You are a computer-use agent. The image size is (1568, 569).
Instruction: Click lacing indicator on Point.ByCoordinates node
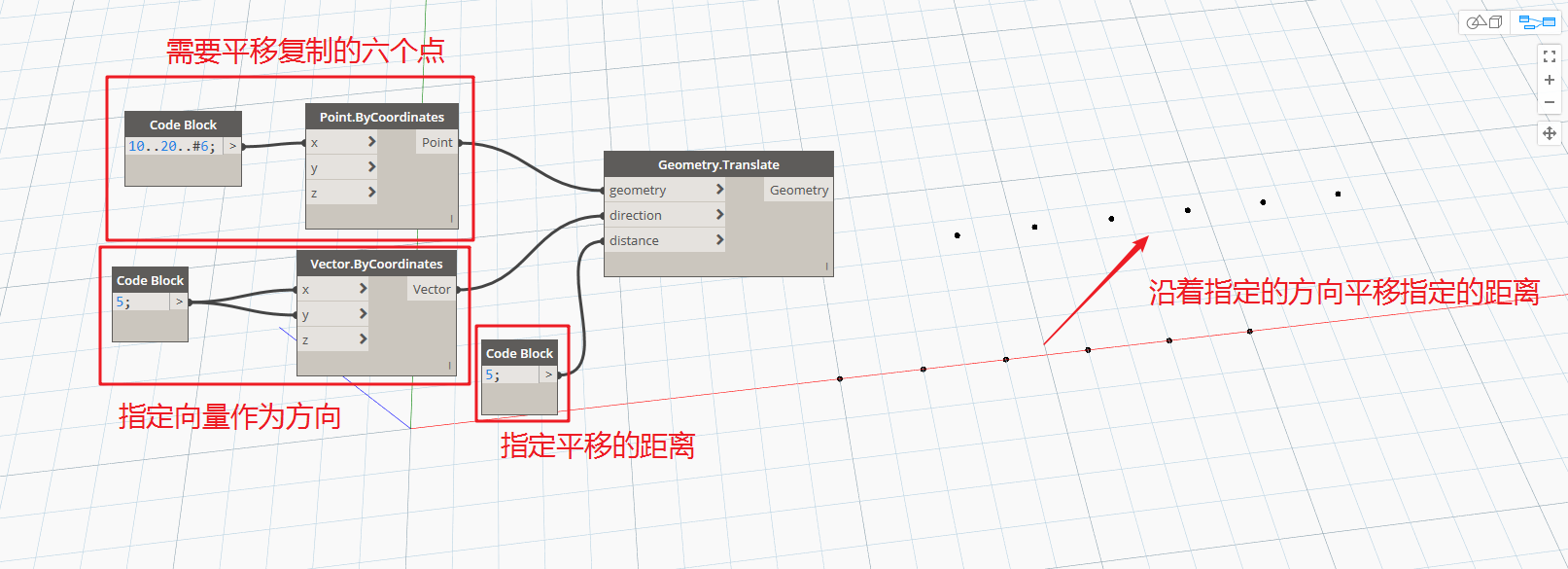pyautogui.click(x=451, y=219)
